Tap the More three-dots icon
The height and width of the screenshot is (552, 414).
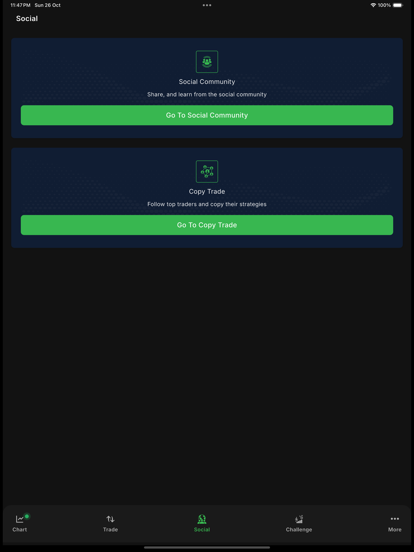tap(395, 519)
